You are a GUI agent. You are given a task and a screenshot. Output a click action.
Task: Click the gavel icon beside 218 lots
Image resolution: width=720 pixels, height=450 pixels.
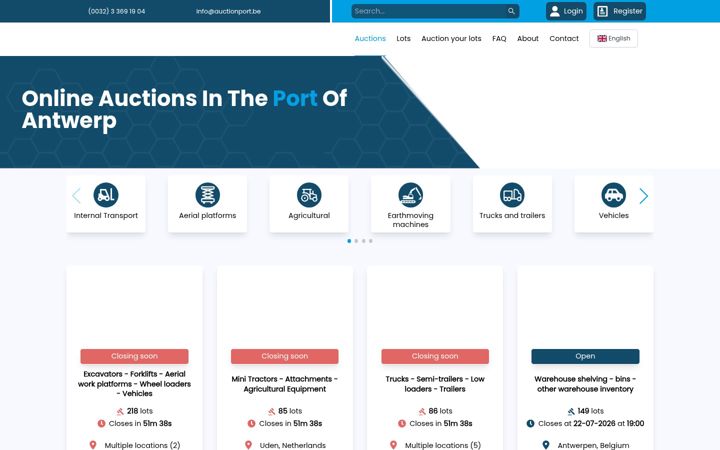[x=120, y=411]
